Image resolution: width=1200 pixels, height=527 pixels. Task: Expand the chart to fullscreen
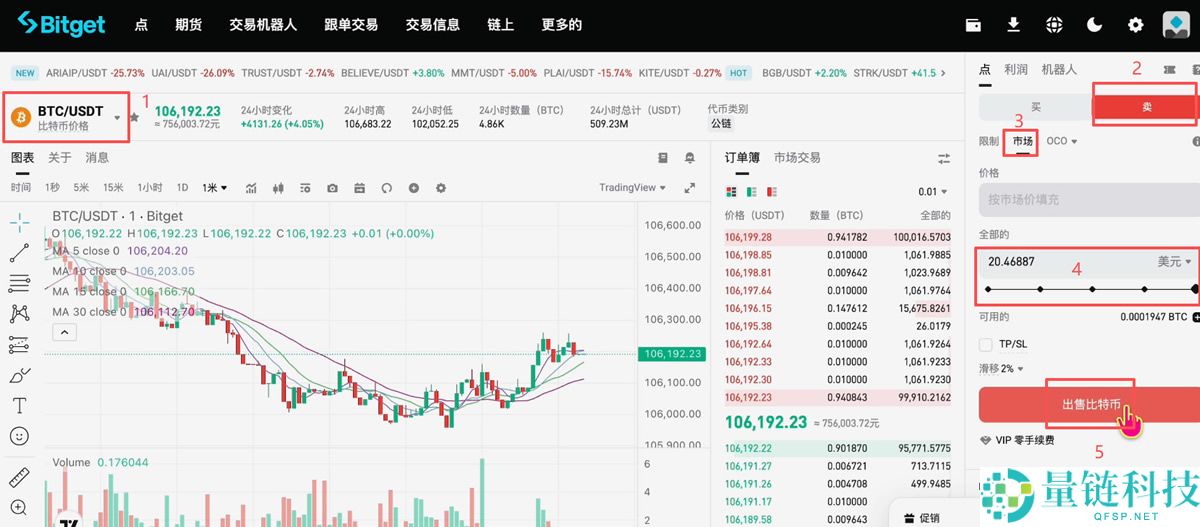click(689, 188)
